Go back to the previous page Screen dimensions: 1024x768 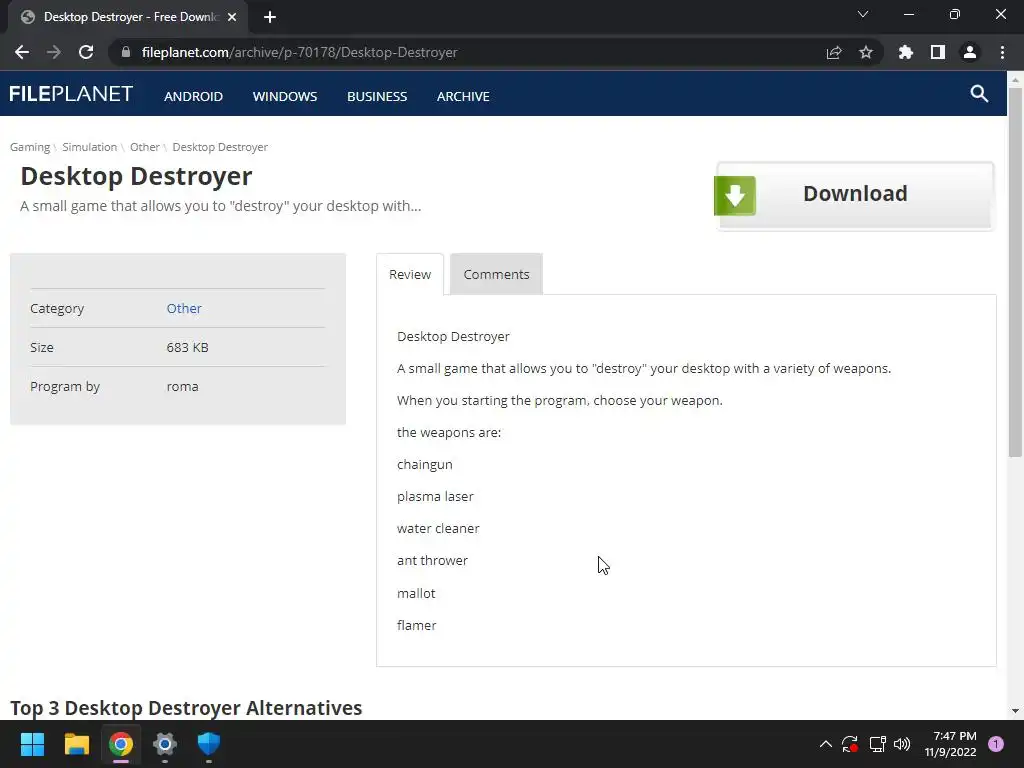22,52
